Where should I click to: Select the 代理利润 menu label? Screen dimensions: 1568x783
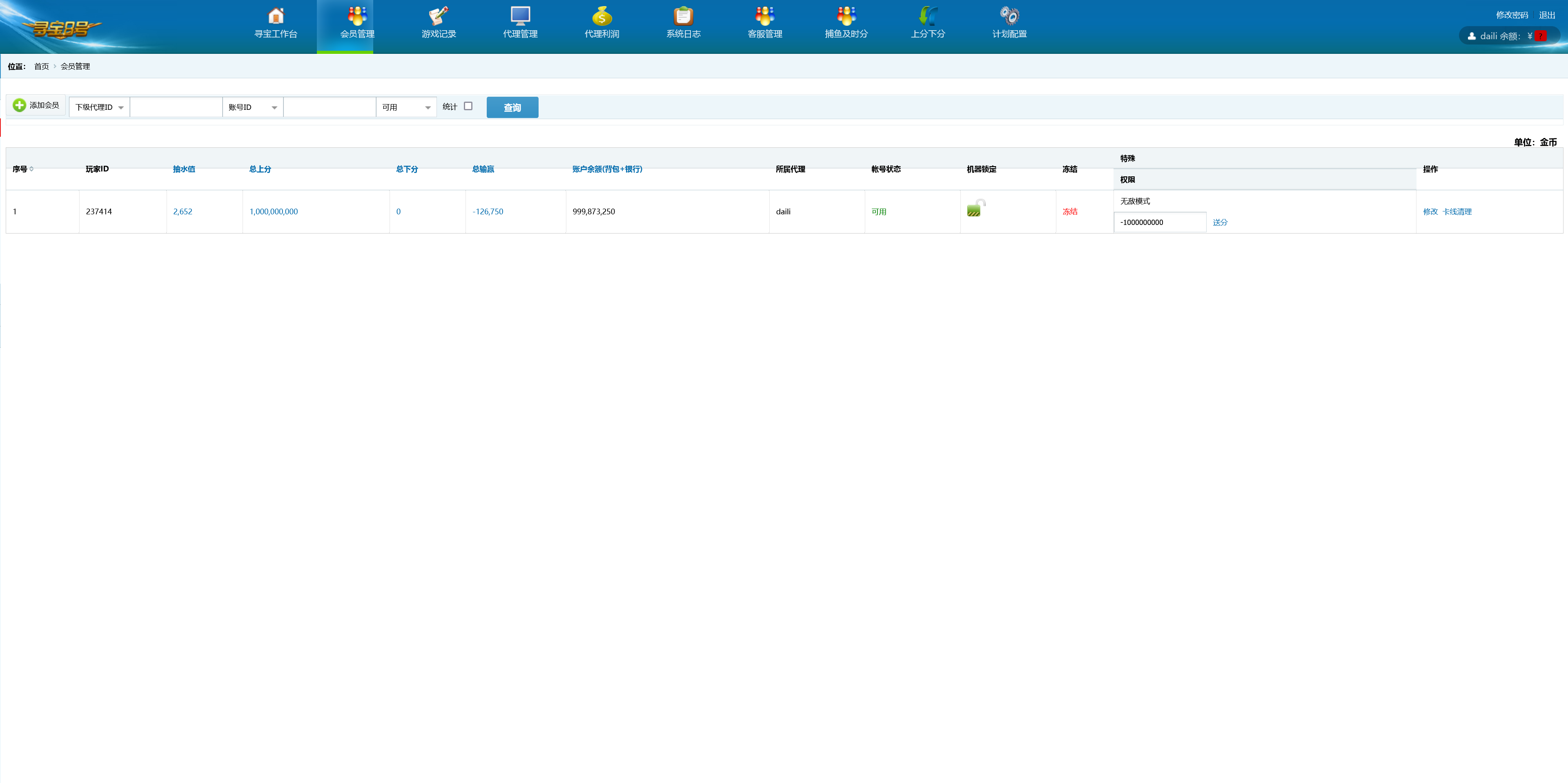click(x=602, y=34)
